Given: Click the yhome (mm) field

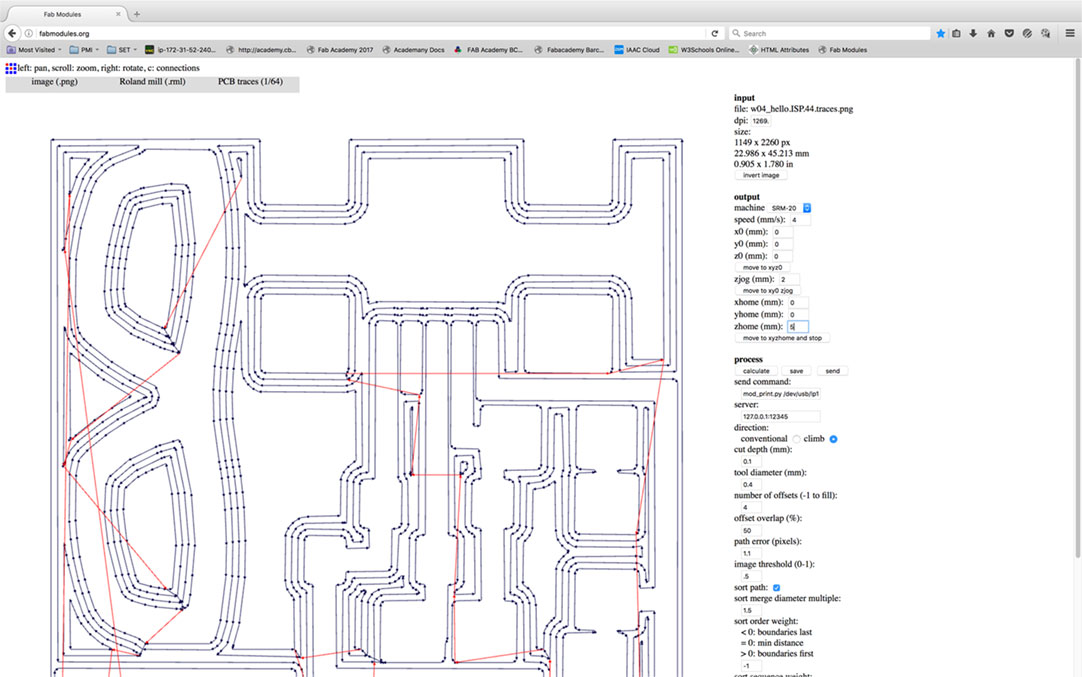Looking at the screenshot, I should (798, 315).
